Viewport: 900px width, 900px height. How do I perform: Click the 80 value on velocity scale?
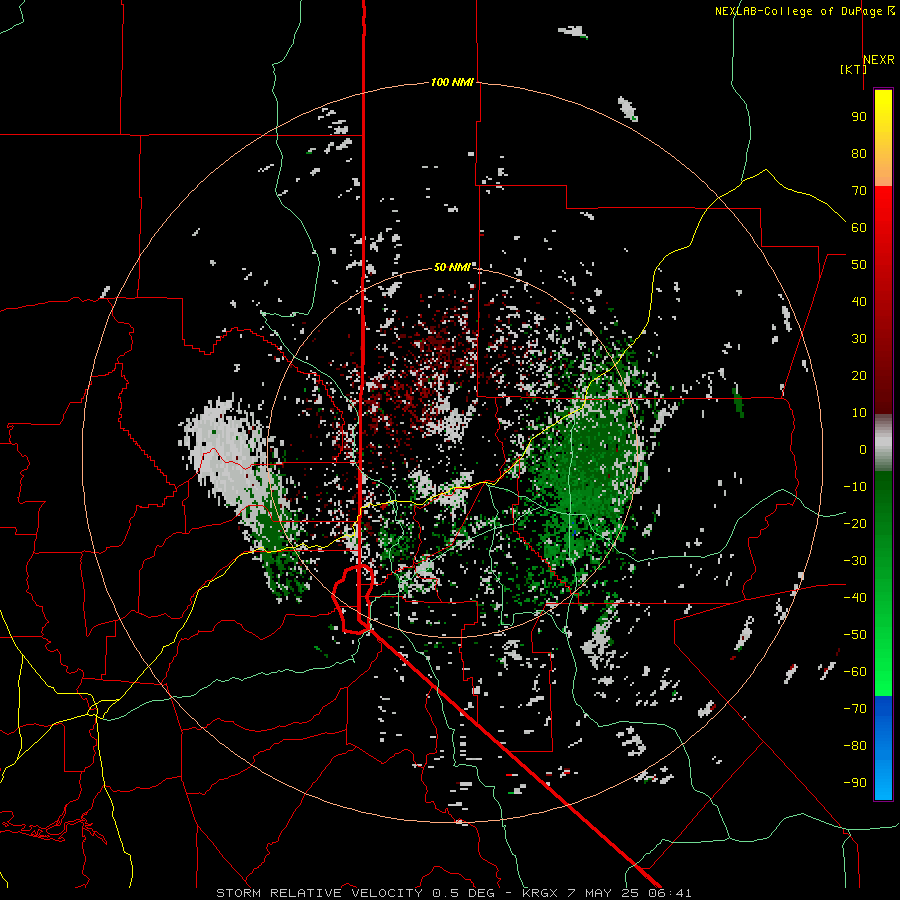(859, 154)
